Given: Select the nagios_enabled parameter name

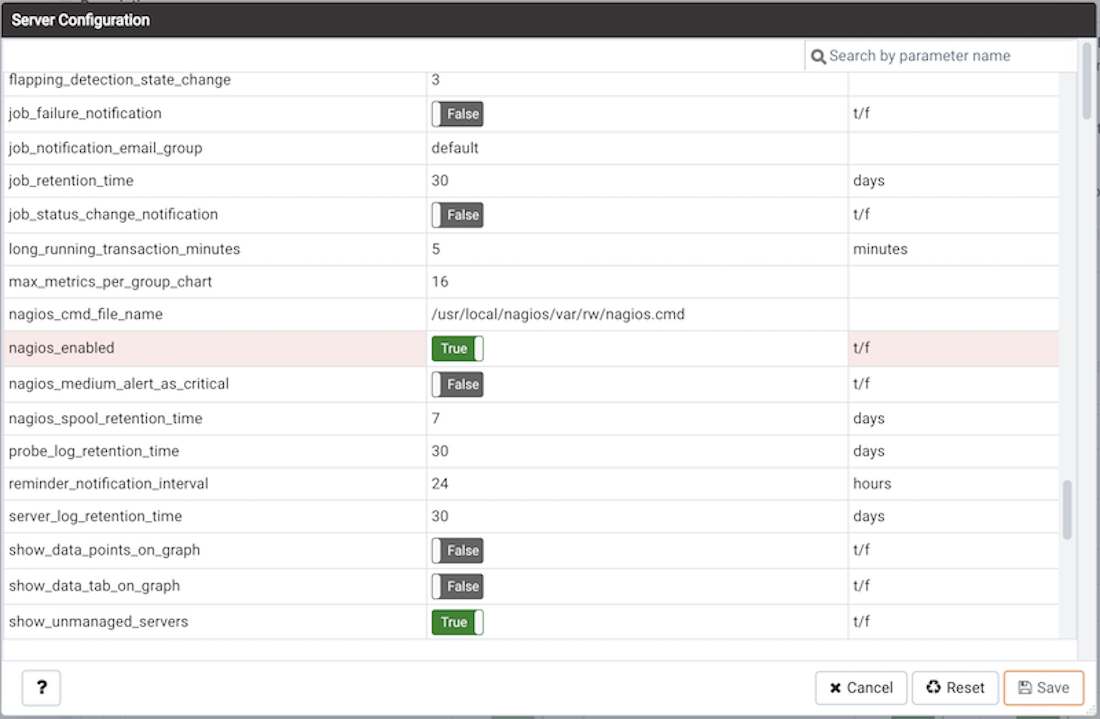Looking at the screenshot, I should pos(62,348).
